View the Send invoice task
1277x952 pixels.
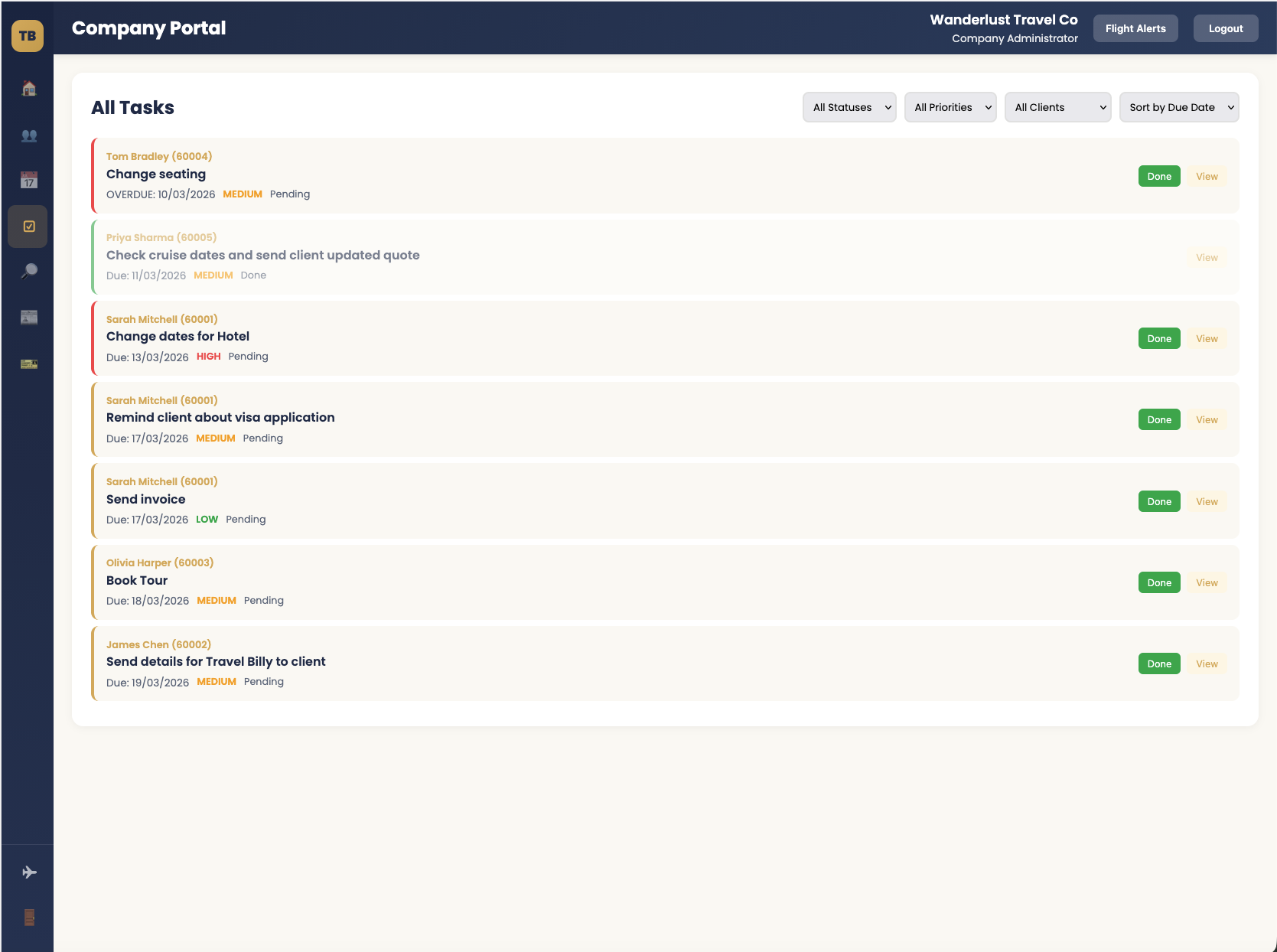(x=1207, y=501)
